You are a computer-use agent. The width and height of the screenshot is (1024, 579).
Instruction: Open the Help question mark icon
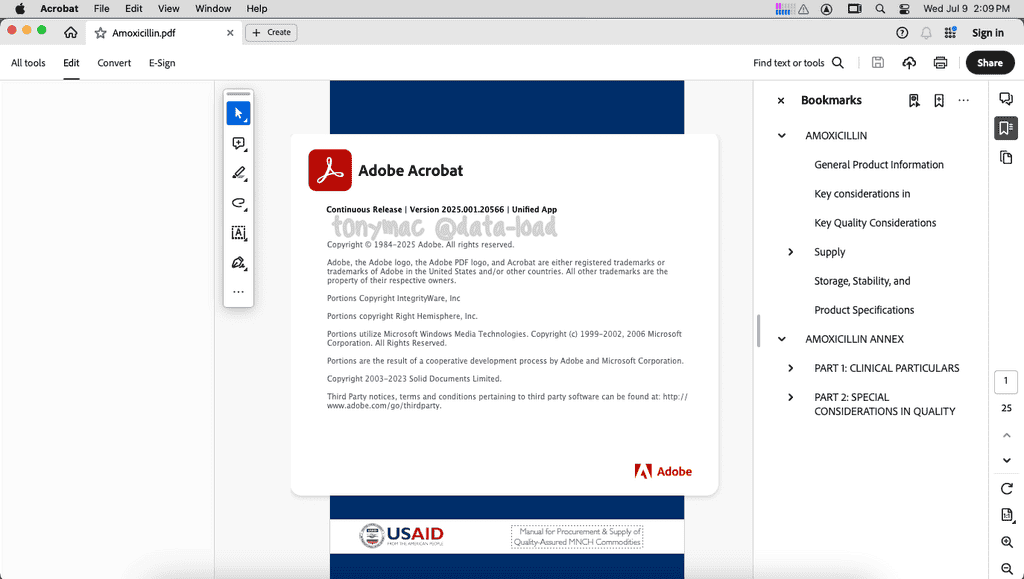[x=902, y=33]
